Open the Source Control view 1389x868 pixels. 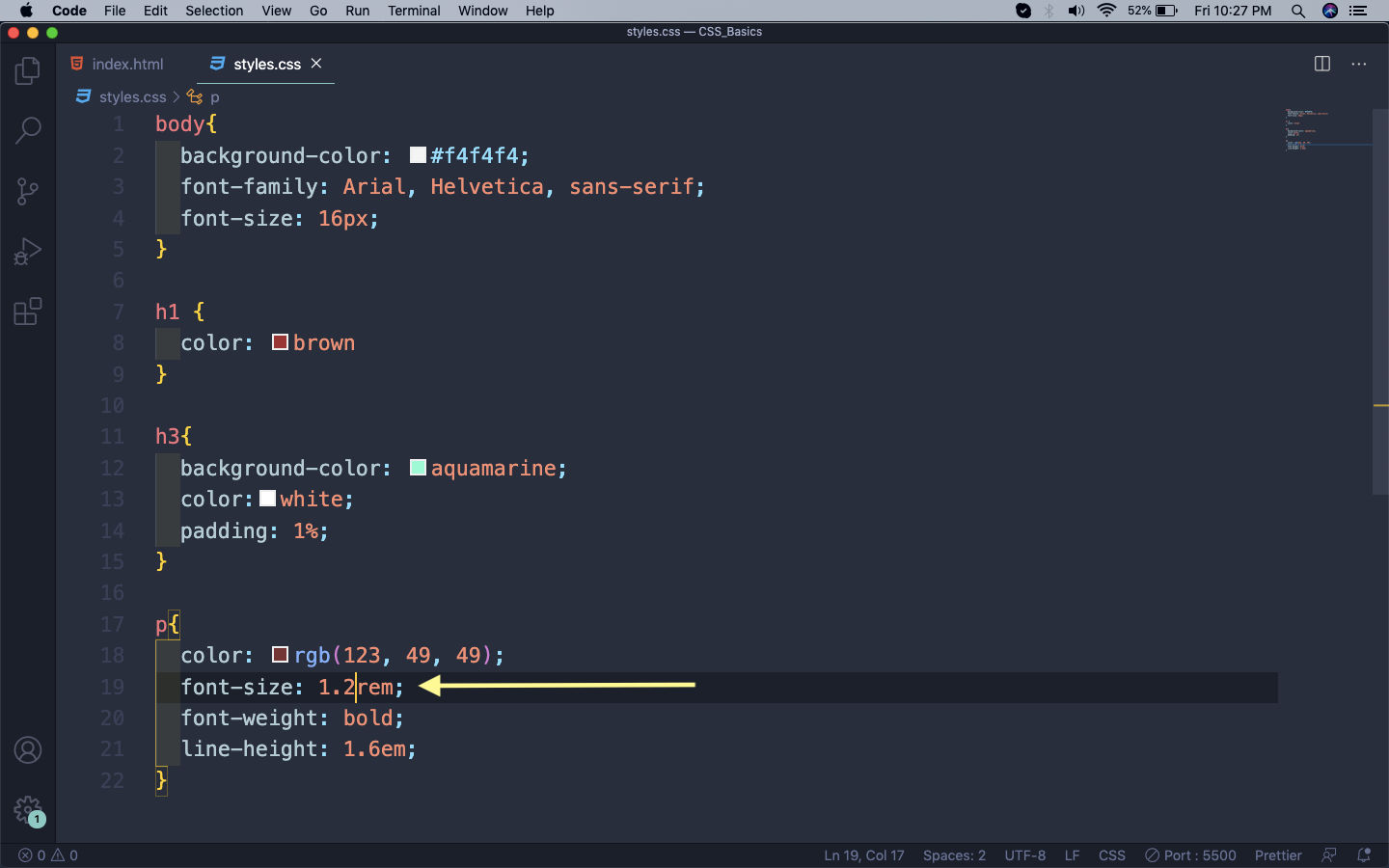[x=28, y=191]
